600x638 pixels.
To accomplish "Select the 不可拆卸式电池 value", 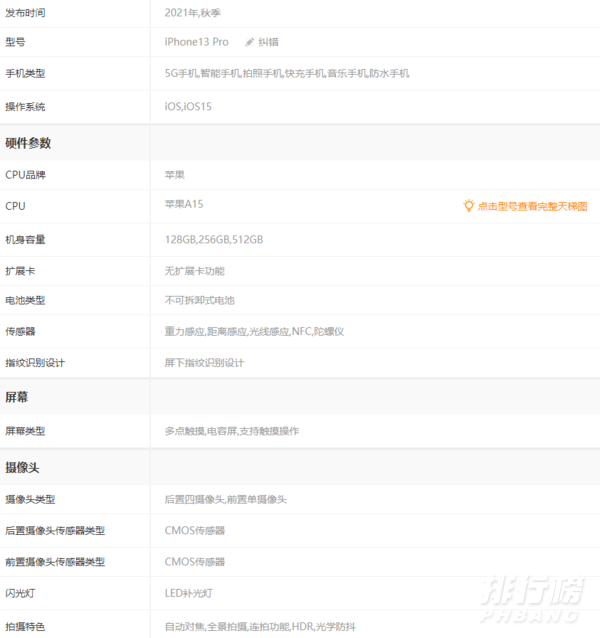I will pyautogui.click(x=199, y=300).
